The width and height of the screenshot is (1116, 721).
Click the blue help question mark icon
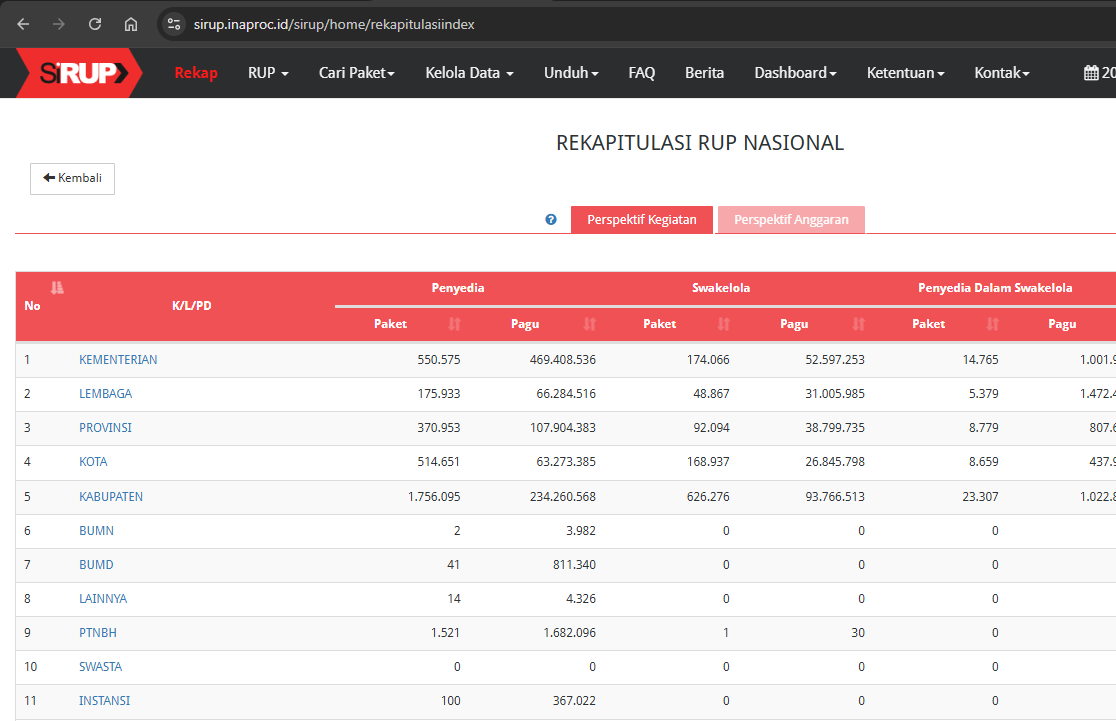pyautogui.click(x=551, y=219)
